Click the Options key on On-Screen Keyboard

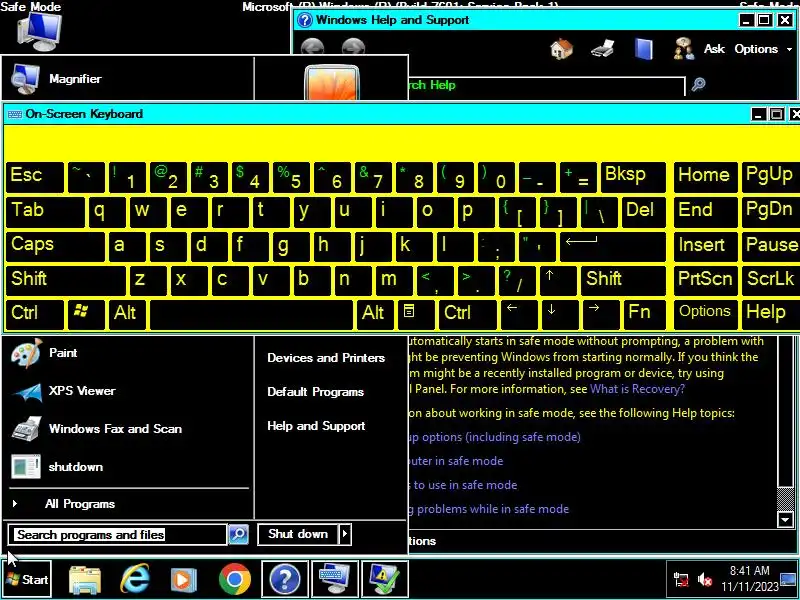pyautogui.click(x=705, y=314)
